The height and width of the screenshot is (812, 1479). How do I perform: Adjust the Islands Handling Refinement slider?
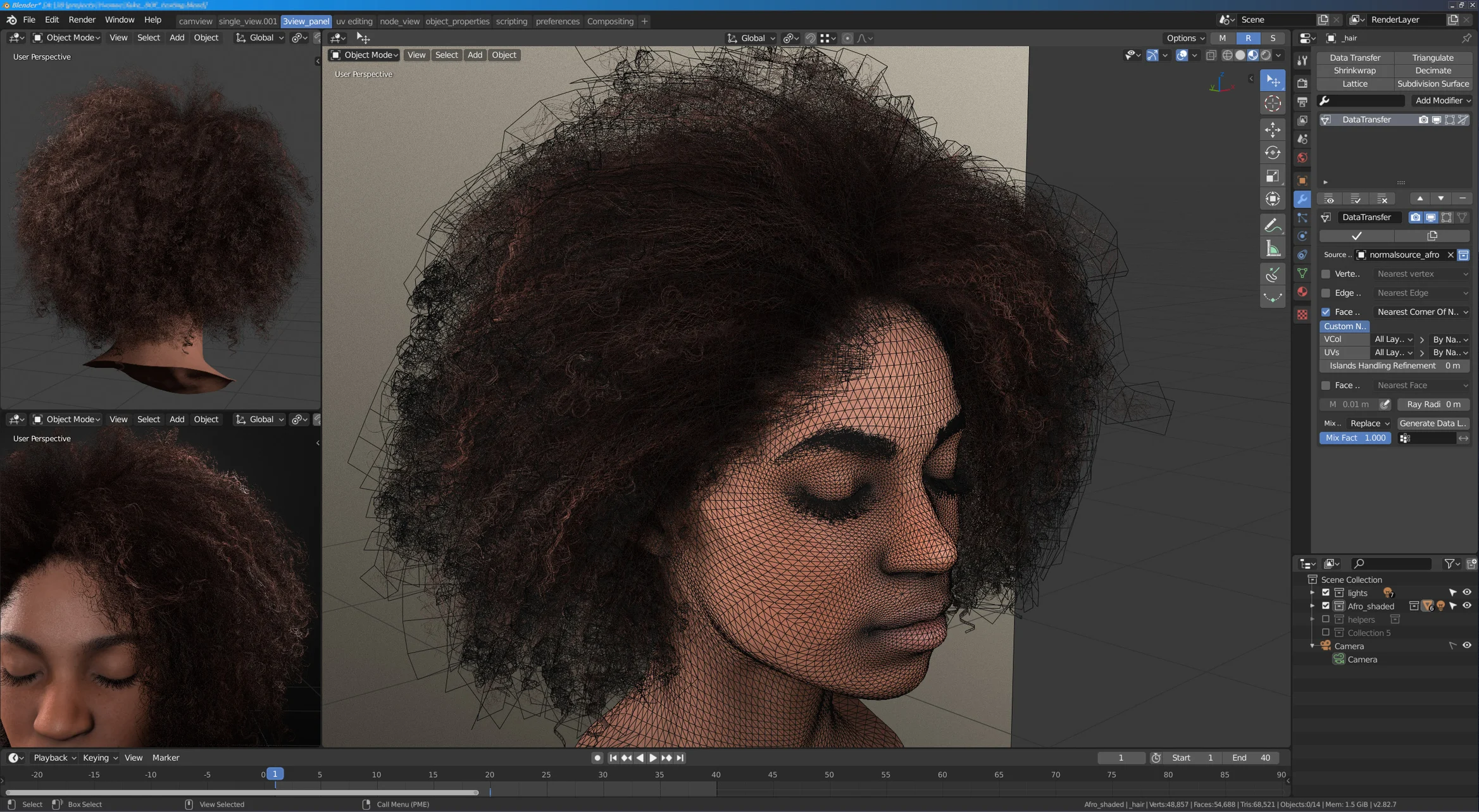pyautogui.click(x=1394, y=366)
